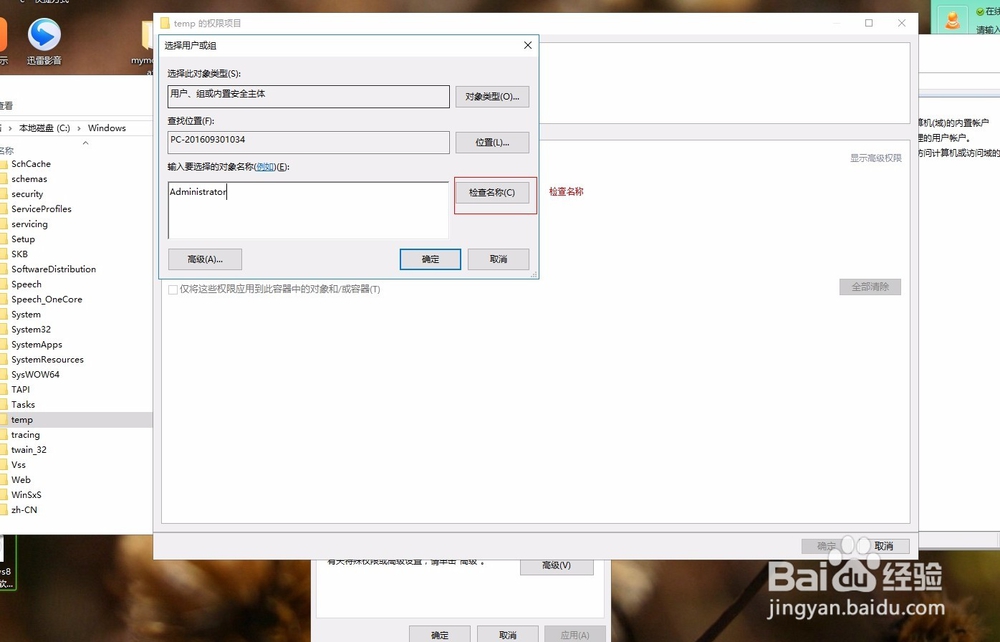Click the 位置(L)... location button
The height and width of the screenshot is (642, 1000).
coord(492,143)
